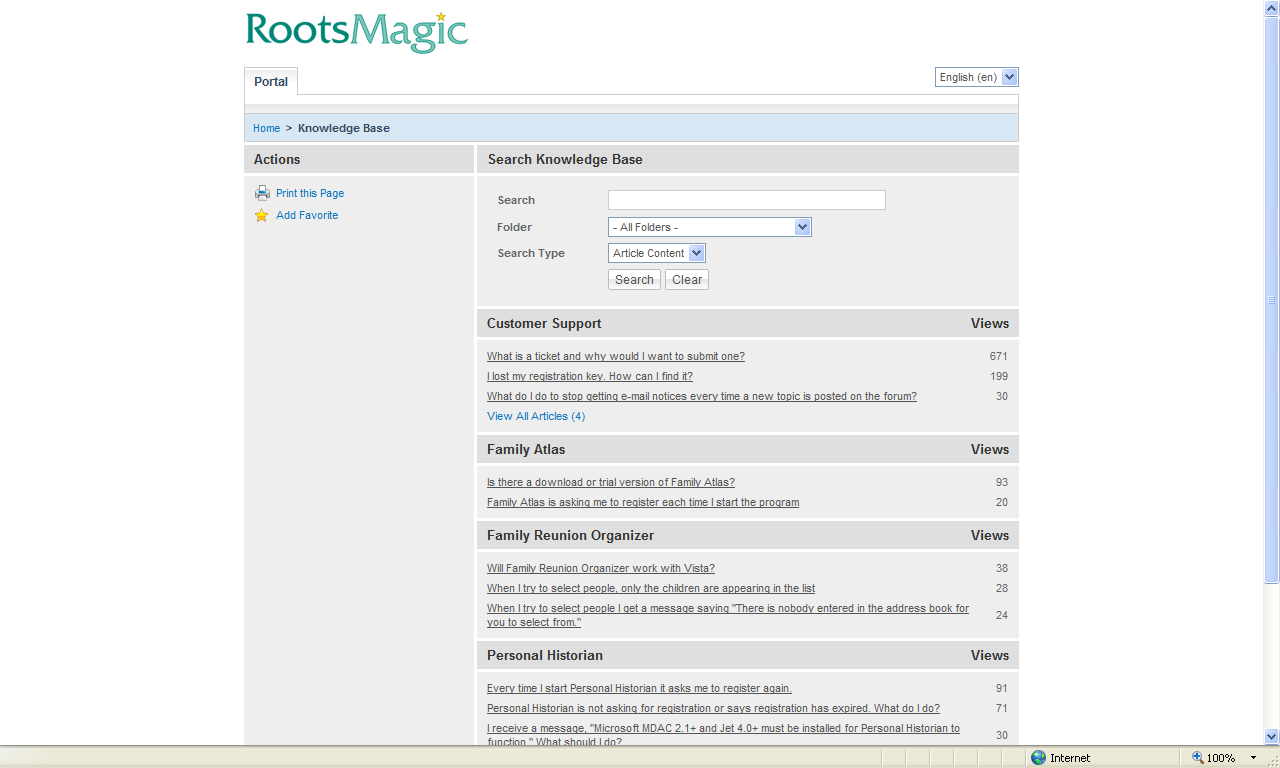Open article What is a ticket
1280x768 pixels.
click(x=616, y=356)
